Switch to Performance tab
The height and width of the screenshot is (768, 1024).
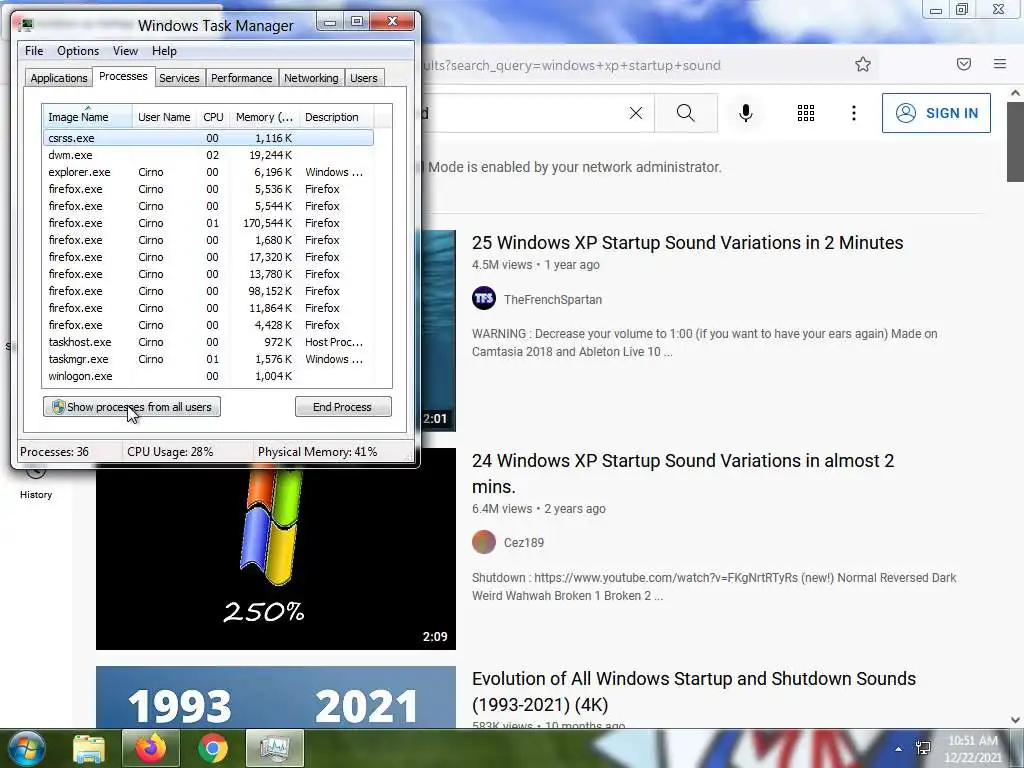tap(241, 78)
